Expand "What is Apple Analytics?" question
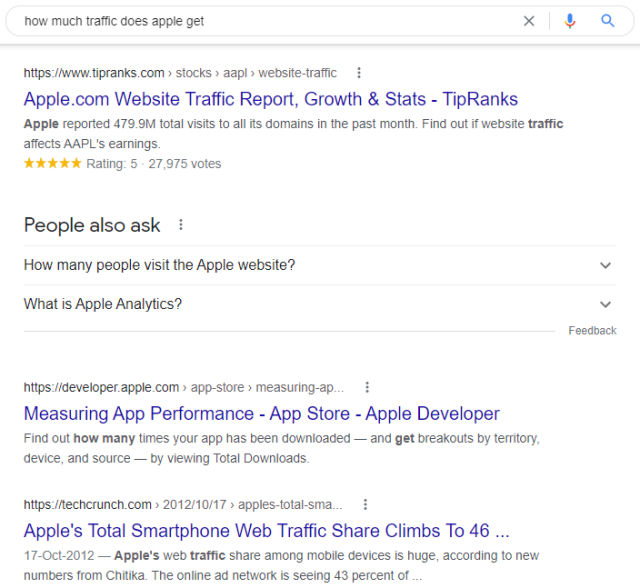This screenshot has height=588, width=640. coord(320,304)
